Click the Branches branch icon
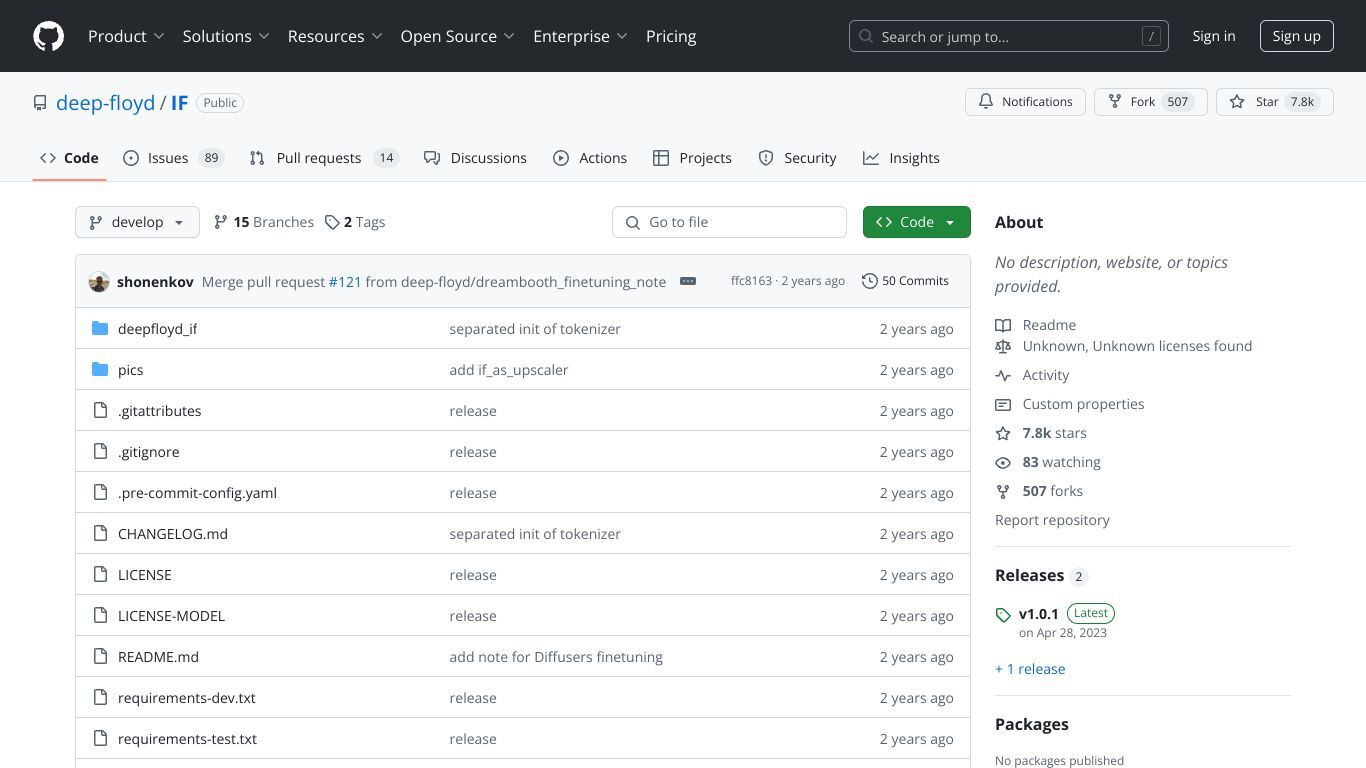This screenshot has height=768, width=1366. [x=221, y=222]
